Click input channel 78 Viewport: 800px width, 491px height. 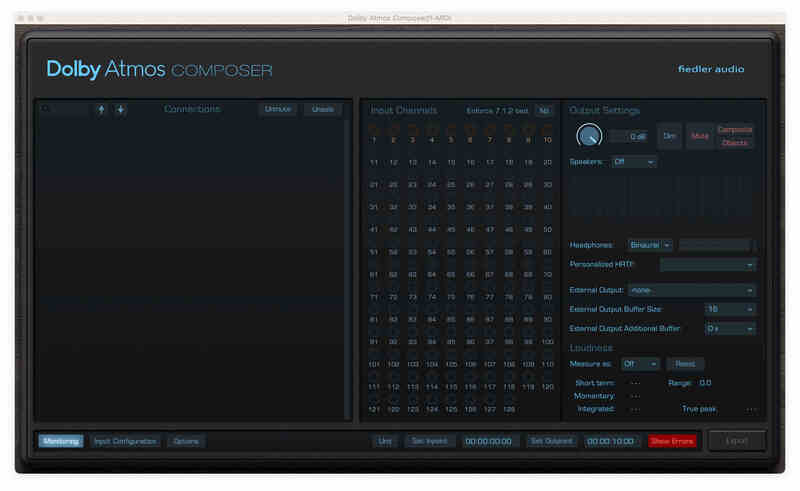pos(509,297)
